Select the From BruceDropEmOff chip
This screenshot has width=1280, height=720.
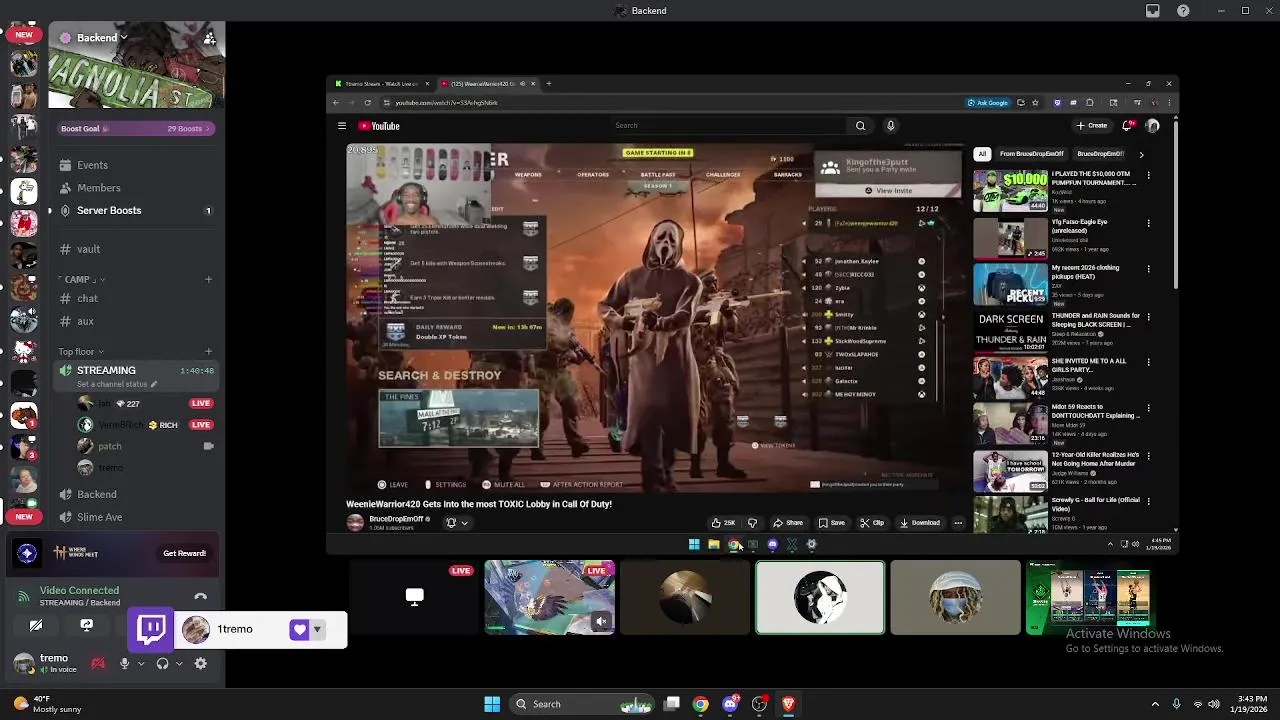point(1031,154)
